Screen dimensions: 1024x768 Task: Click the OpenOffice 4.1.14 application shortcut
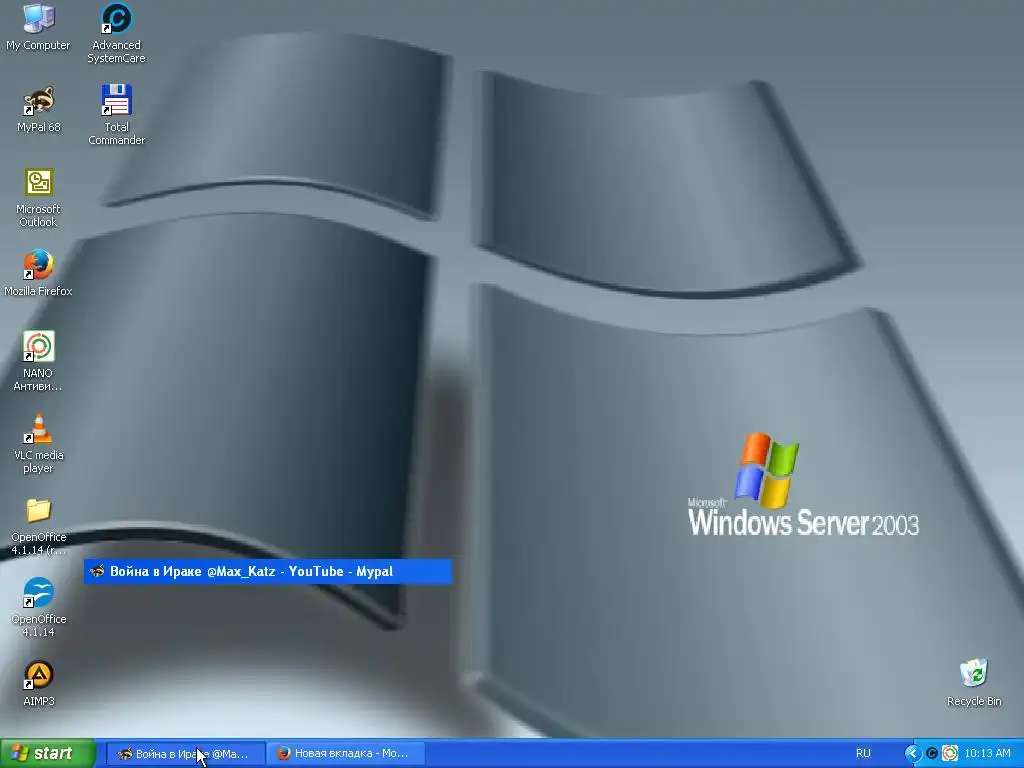coord(38,607)
